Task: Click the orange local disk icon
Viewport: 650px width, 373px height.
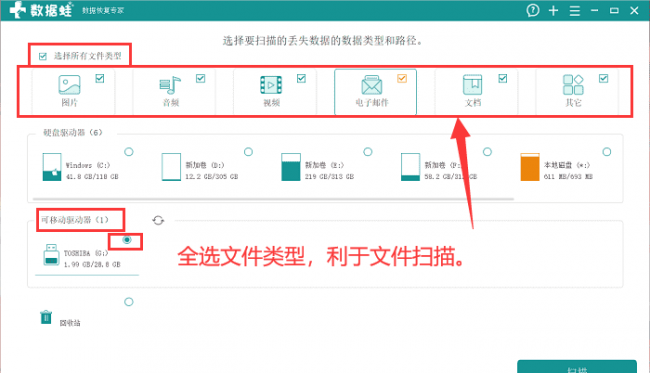Action: coord(530,167)
